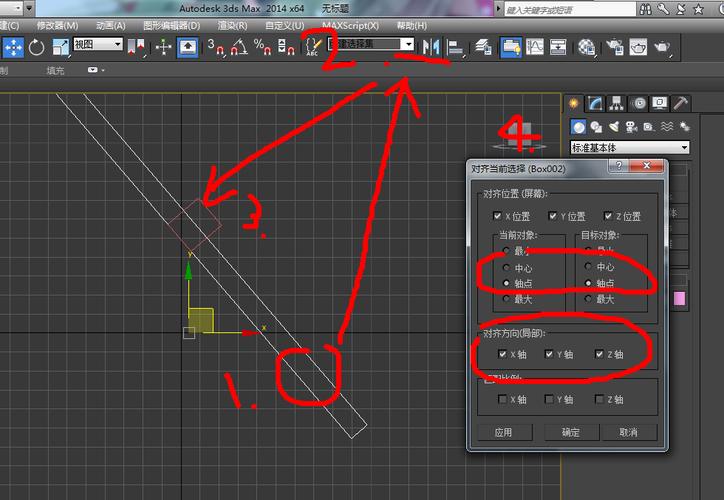This screenshot has width=724, height=500.
Task: Choose 最大 radio under 目标对象
Action: (x=588, y=299)
